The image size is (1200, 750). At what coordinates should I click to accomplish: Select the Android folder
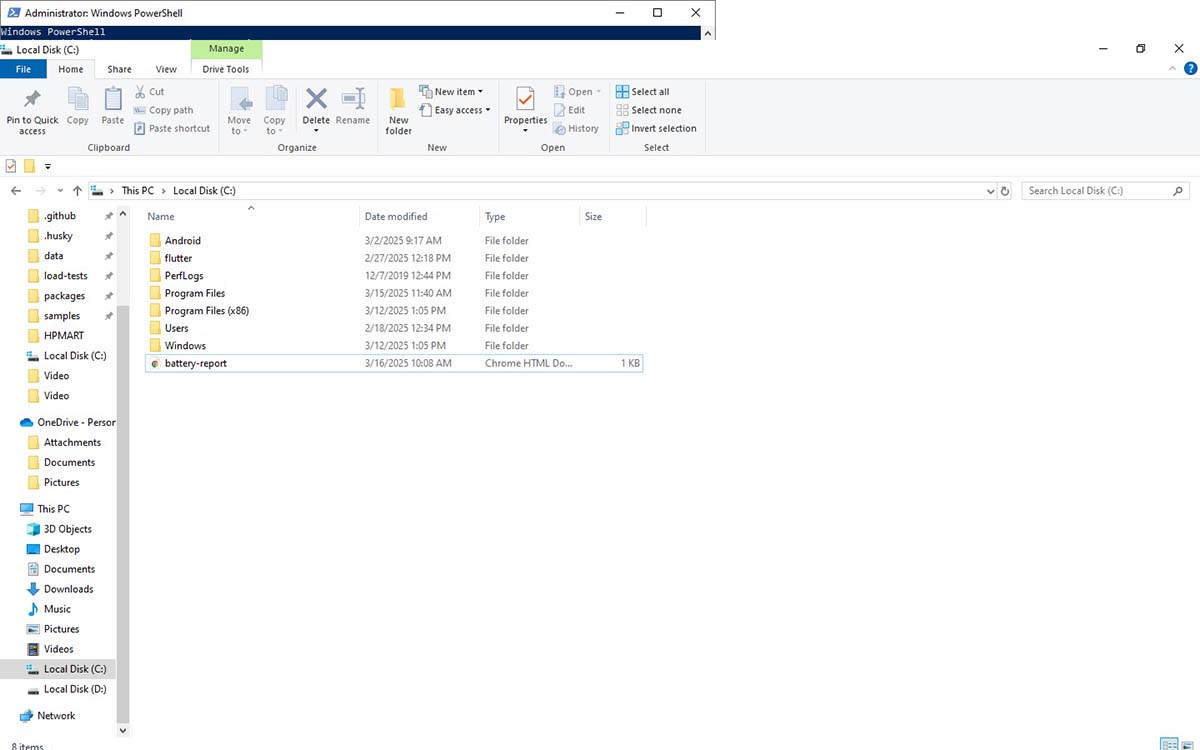[x=394, y=240]
